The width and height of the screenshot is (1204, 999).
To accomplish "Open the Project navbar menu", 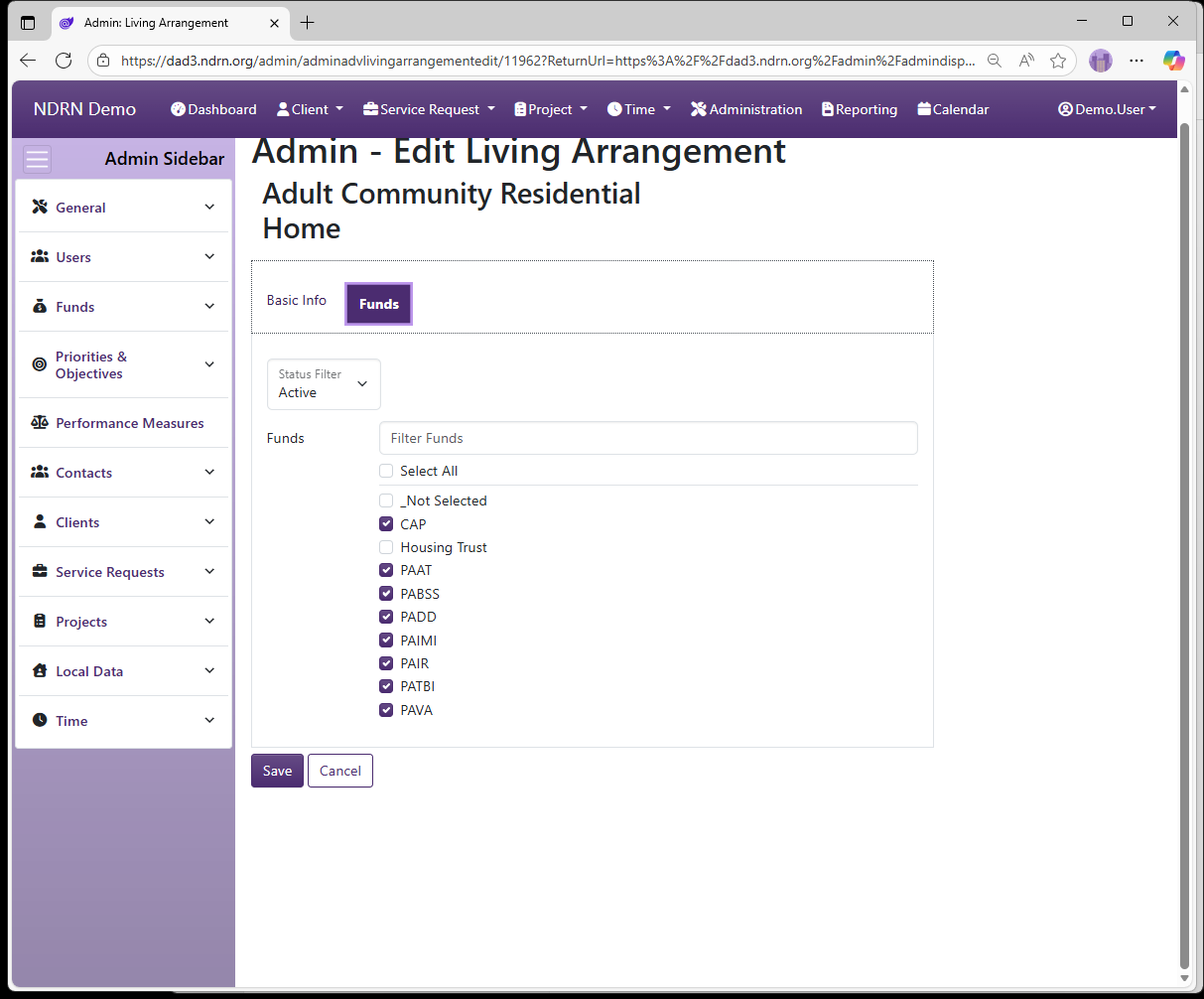I will coord(551,109).
